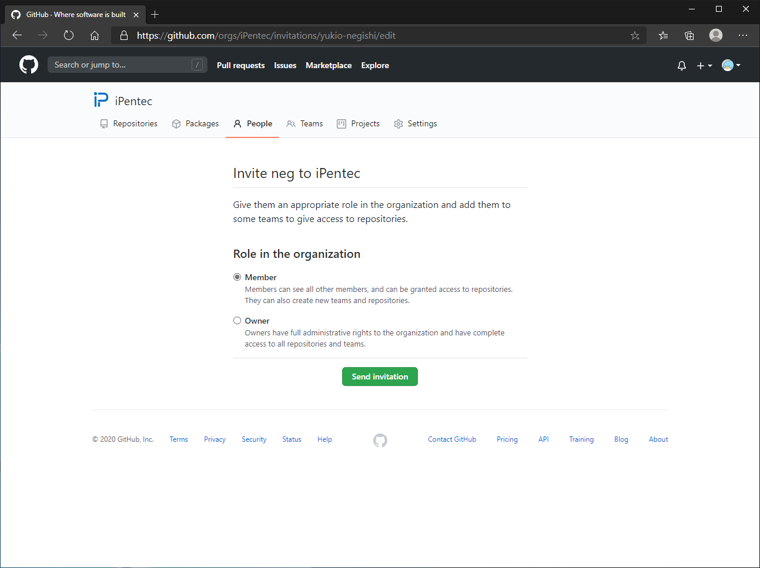The image size is (760, 568).
Task: Click the Invite neg to iPentec heading
Action: [x=297, y=173]
